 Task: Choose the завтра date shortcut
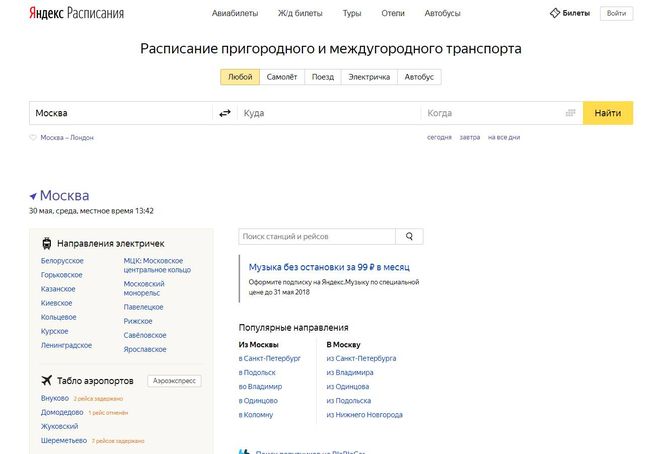(x=470, y=137)
